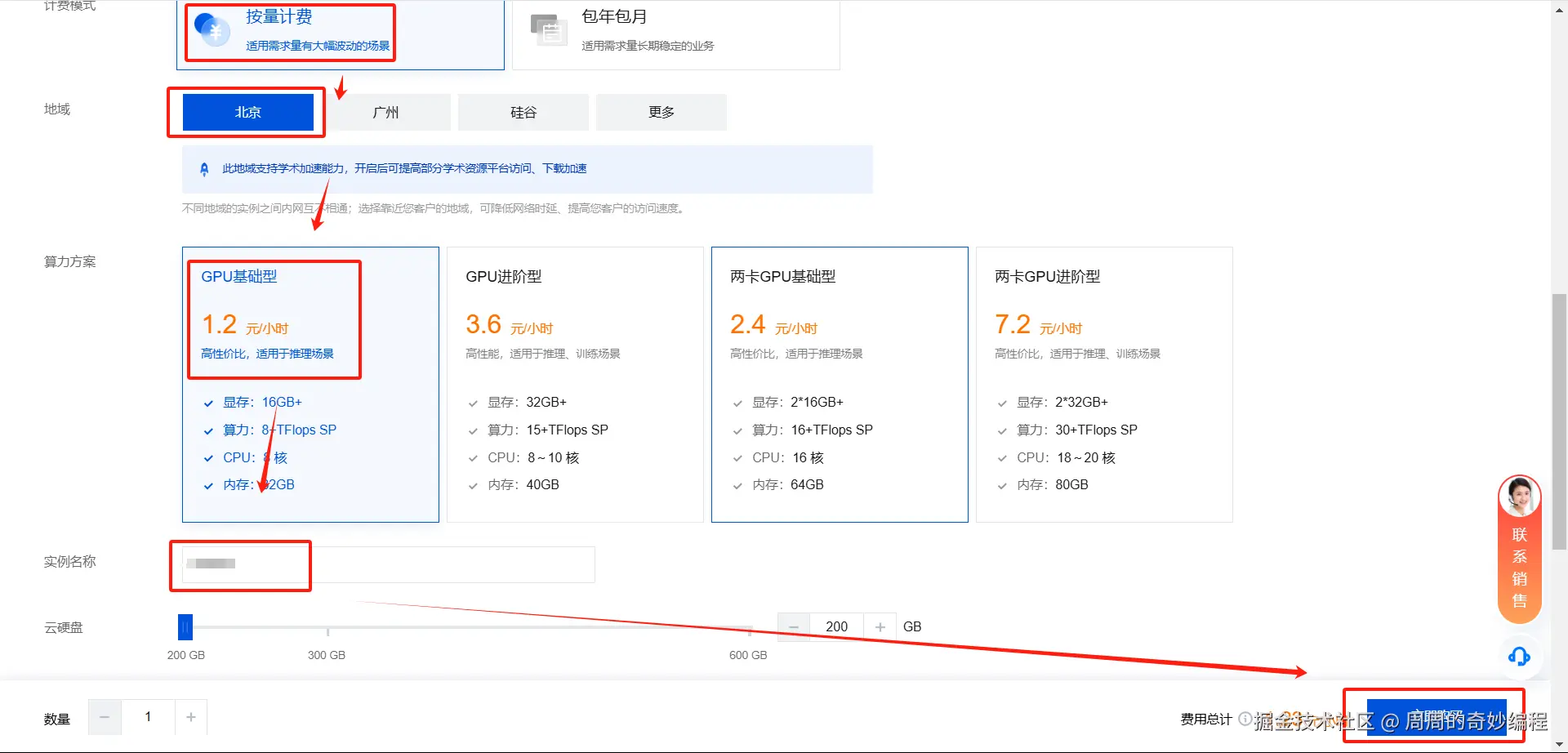Switch region to 硅谷
This screenshot has height=753, width=1568.
pos(523,112)
